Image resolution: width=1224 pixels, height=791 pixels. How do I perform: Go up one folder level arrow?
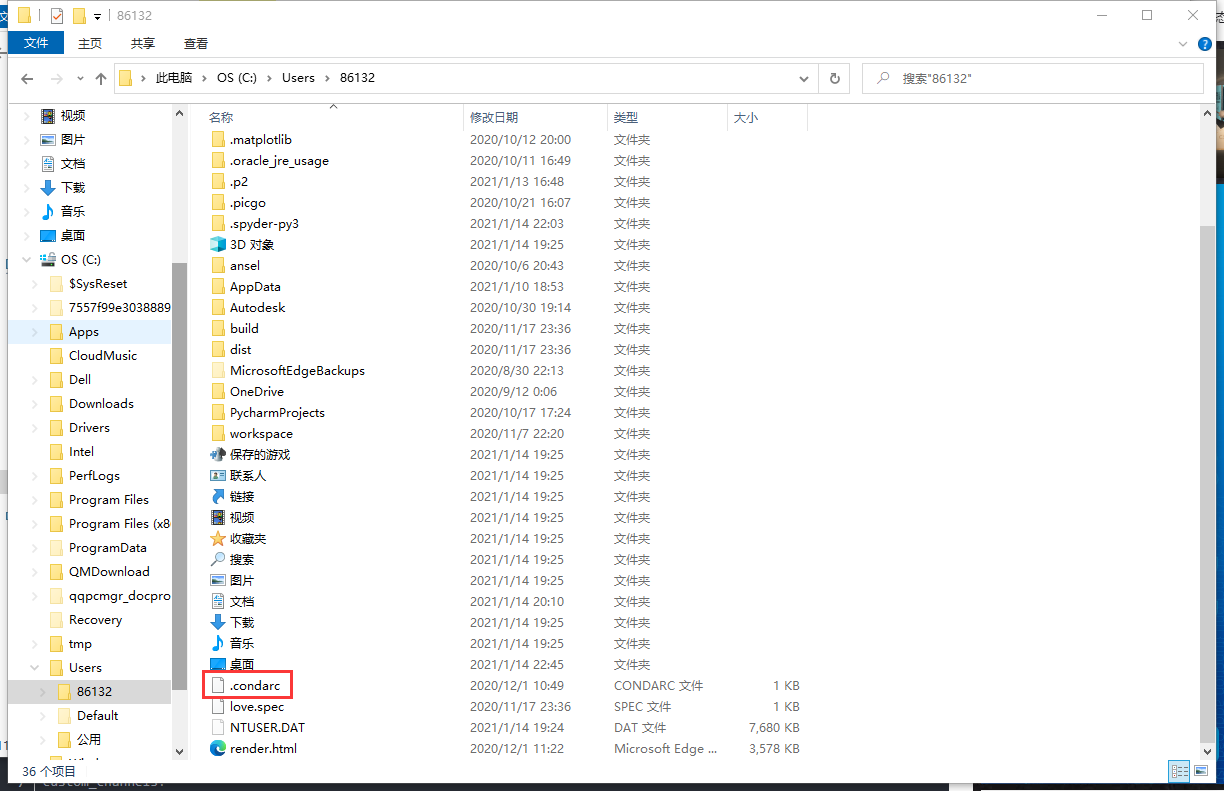[x=100, y=78]
